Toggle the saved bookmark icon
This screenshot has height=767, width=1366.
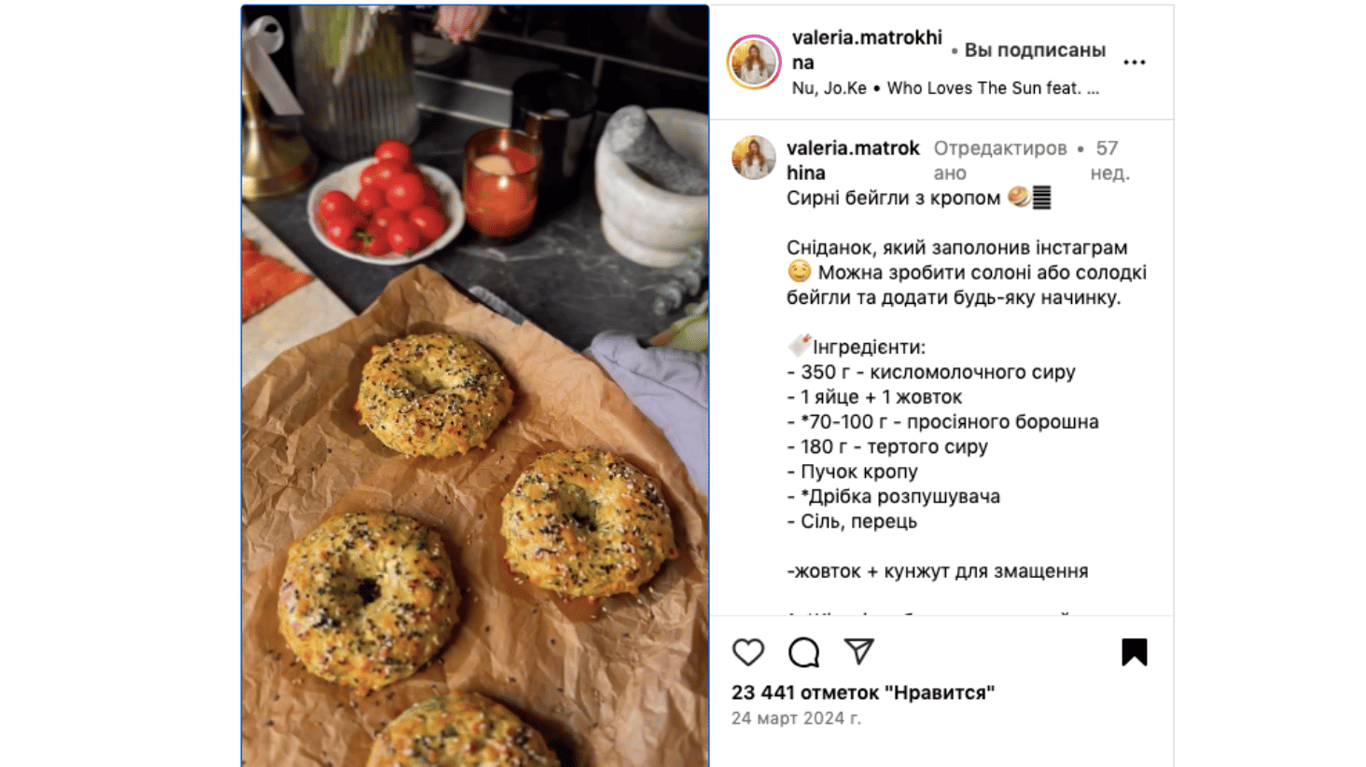pos(1134,653)
